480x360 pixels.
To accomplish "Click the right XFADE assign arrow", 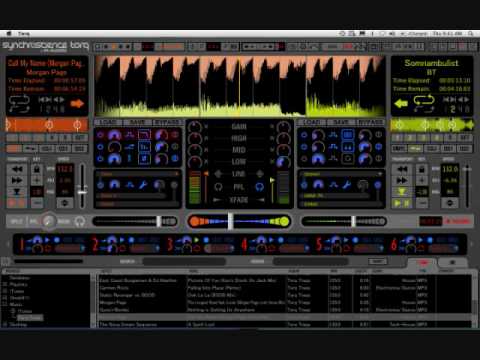I will pyautogui.click(x=261, y=200).
